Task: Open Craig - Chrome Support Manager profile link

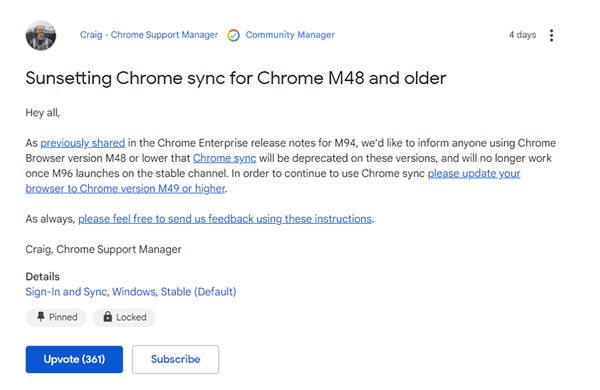Action: (x=149, y=35)
